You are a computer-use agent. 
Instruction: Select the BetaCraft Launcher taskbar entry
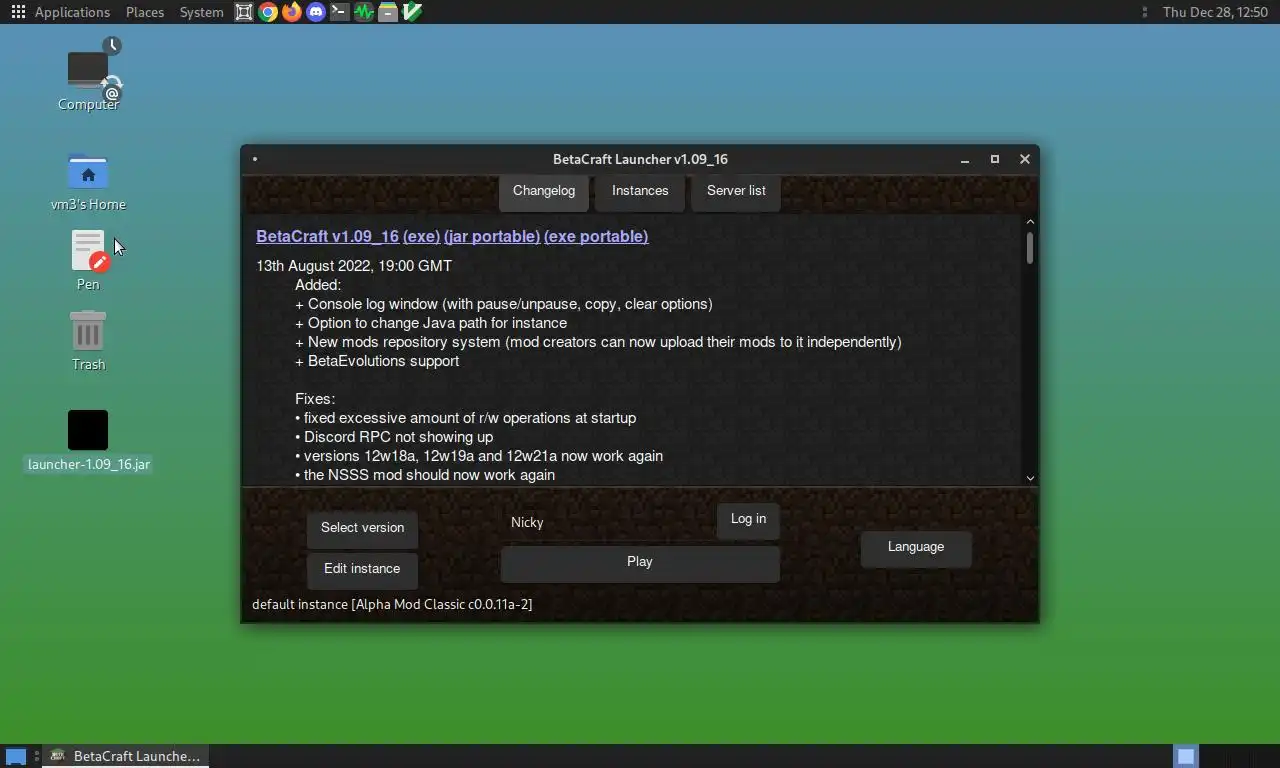126,756
